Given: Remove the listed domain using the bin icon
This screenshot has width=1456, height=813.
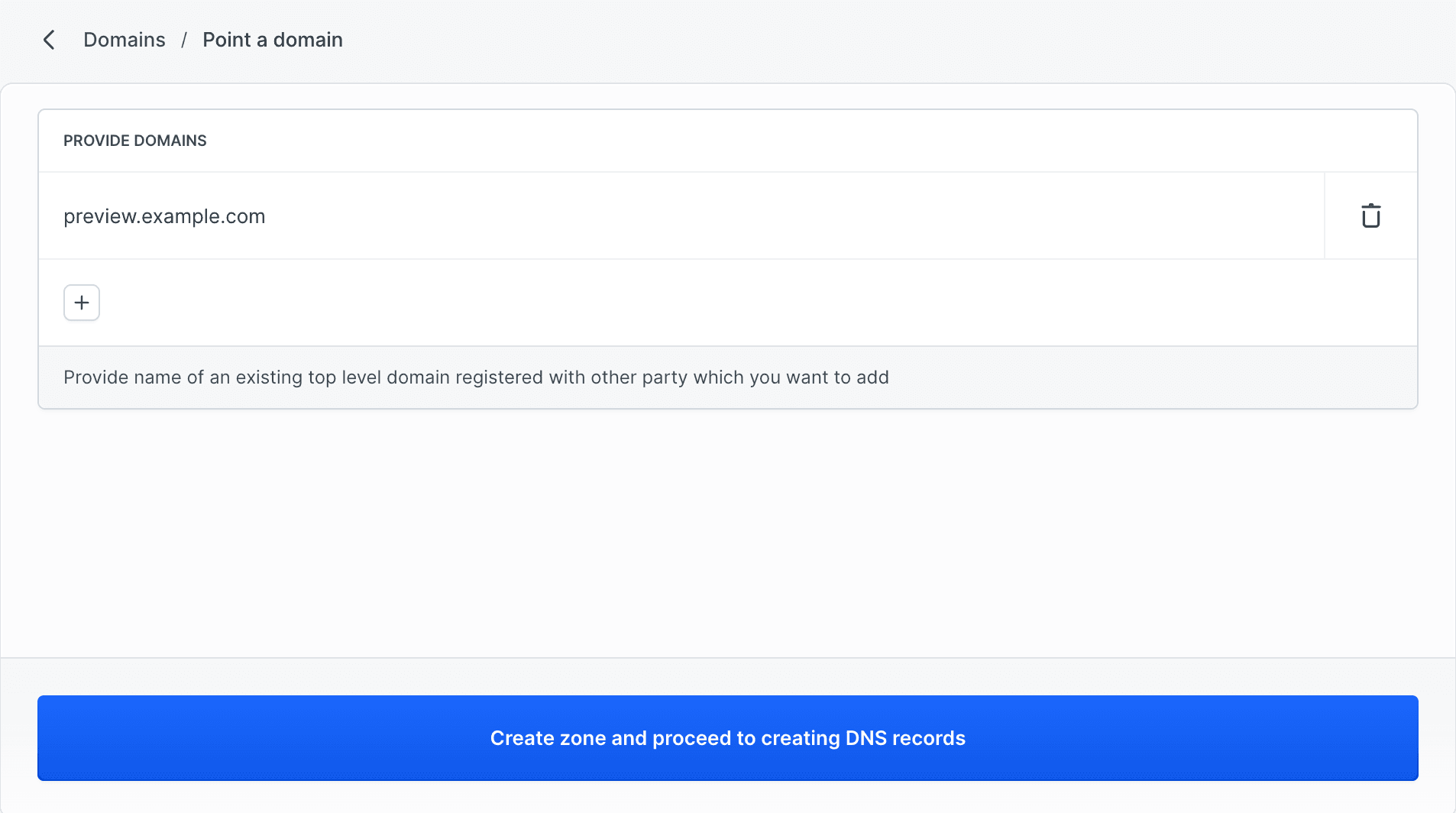Looking at the screenshot, I should (x=1370, y=216).
